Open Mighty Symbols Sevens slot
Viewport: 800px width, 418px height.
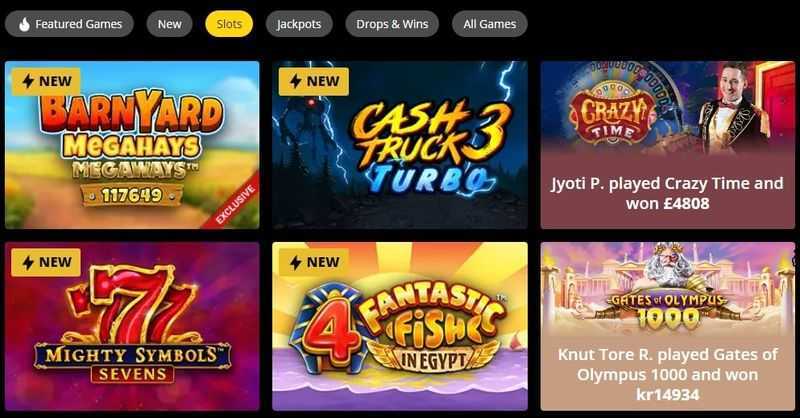click(132, 326)
